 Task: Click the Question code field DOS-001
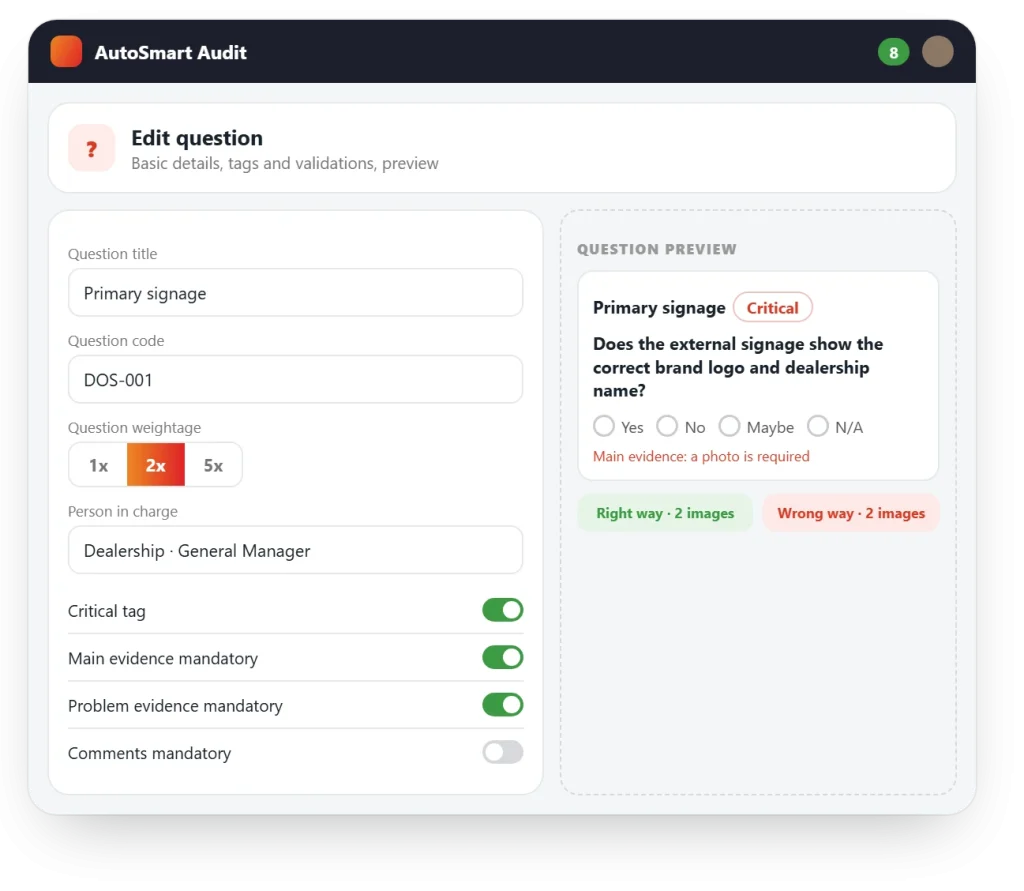click(x=295, y=380)
